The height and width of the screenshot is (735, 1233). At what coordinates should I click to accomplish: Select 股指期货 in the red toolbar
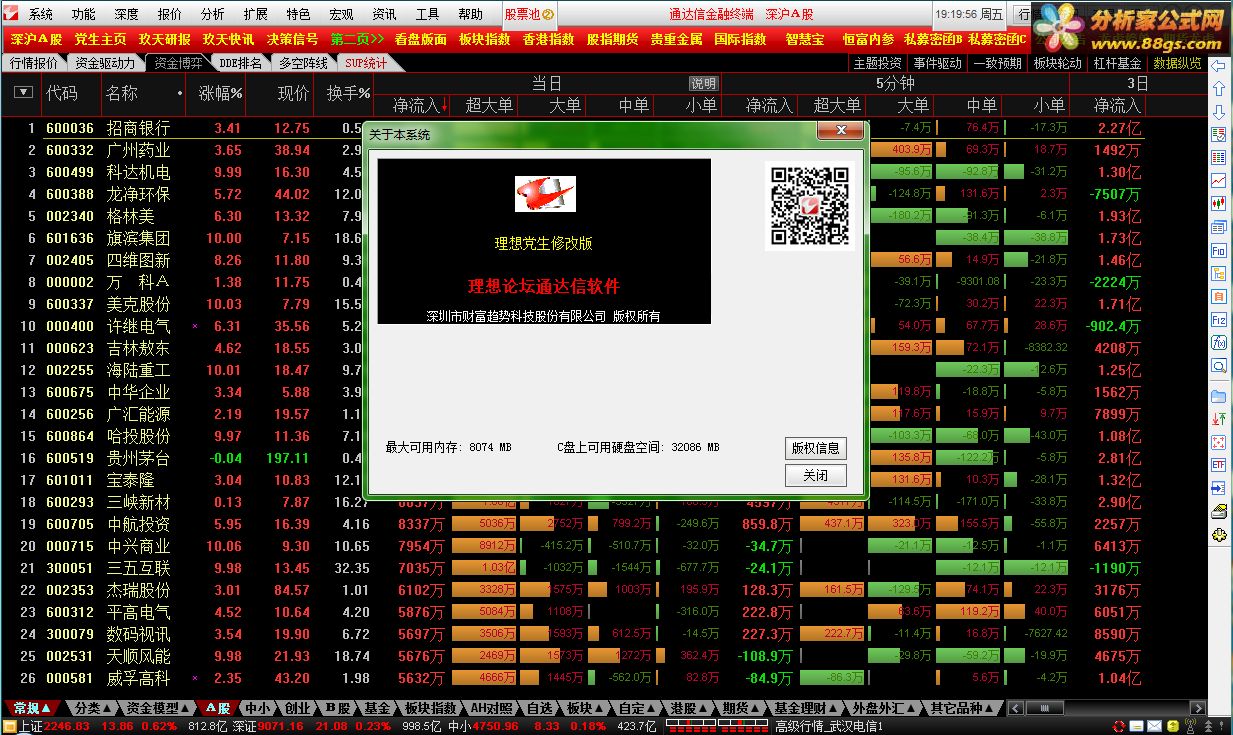[x=612, y=39]
